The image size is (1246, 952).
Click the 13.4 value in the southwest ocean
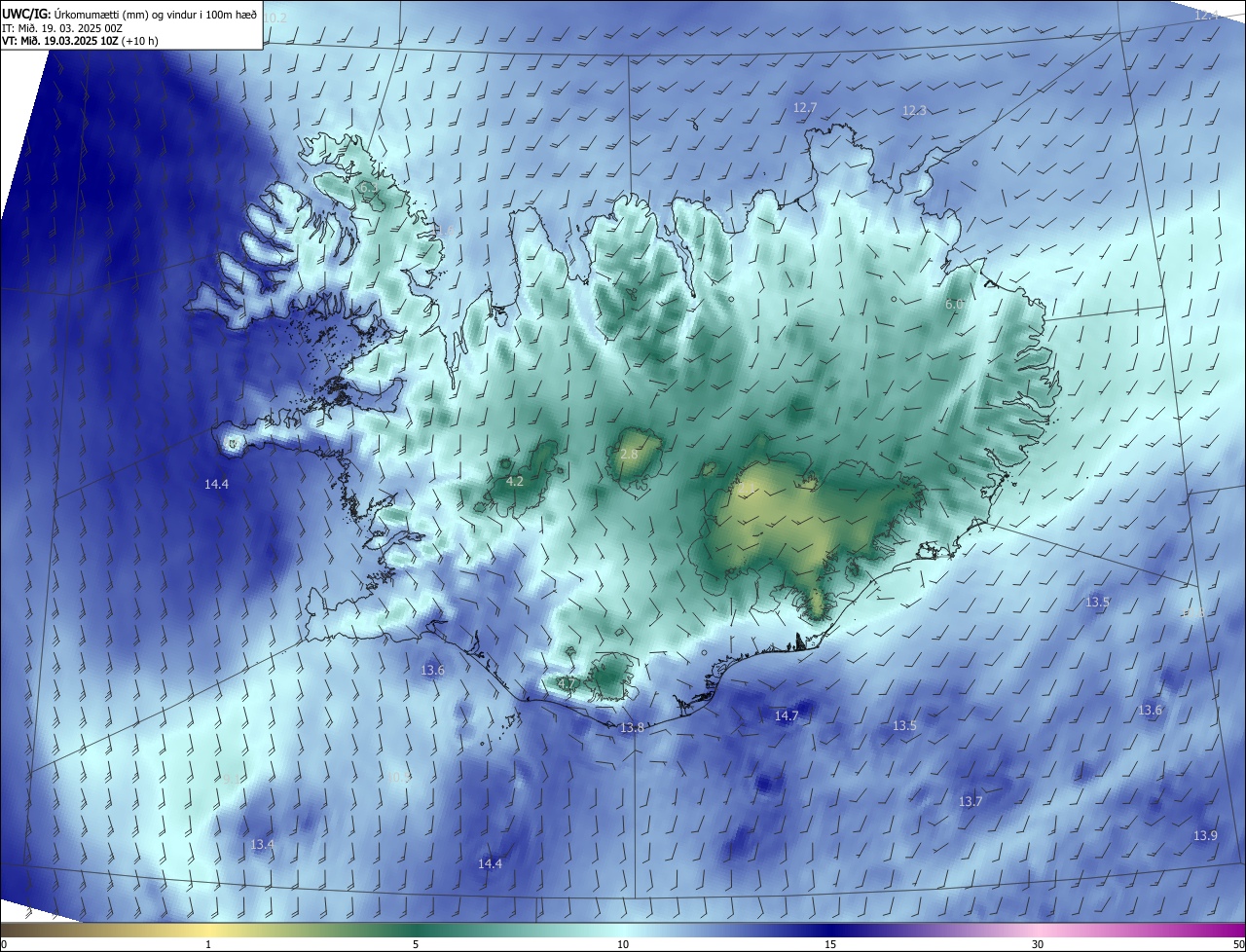tap(263, 844)
